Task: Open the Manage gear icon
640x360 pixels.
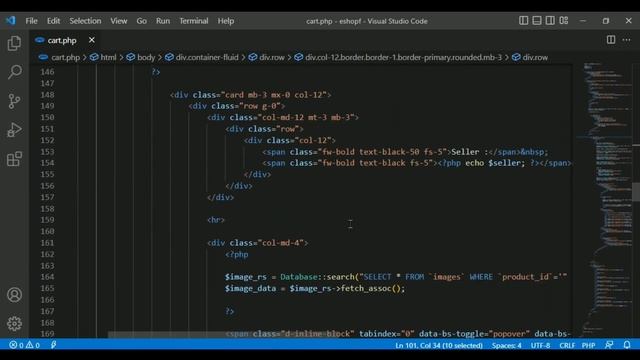Action: coord(14,323)
